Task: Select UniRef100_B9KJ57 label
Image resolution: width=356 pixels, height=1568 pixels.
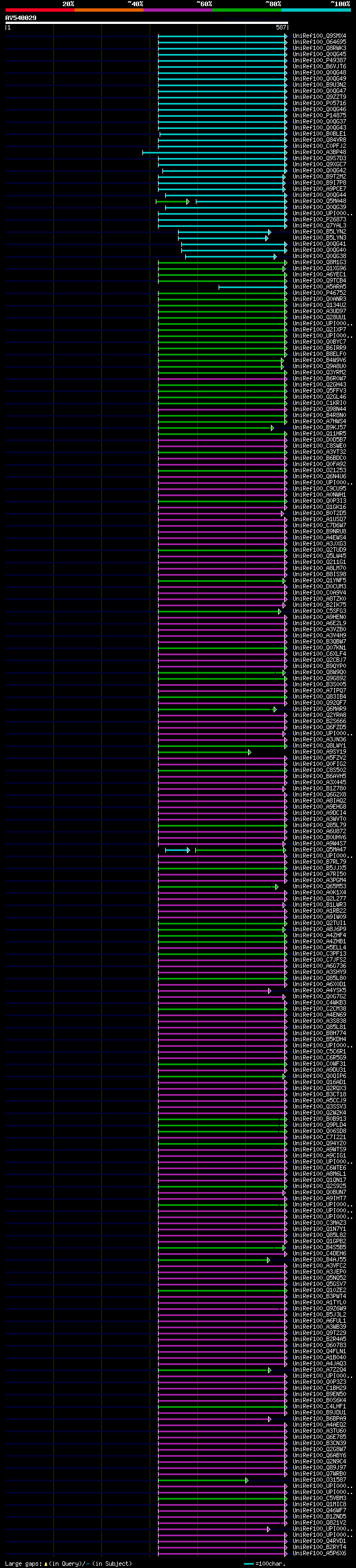Action: (x=319, y=428)
